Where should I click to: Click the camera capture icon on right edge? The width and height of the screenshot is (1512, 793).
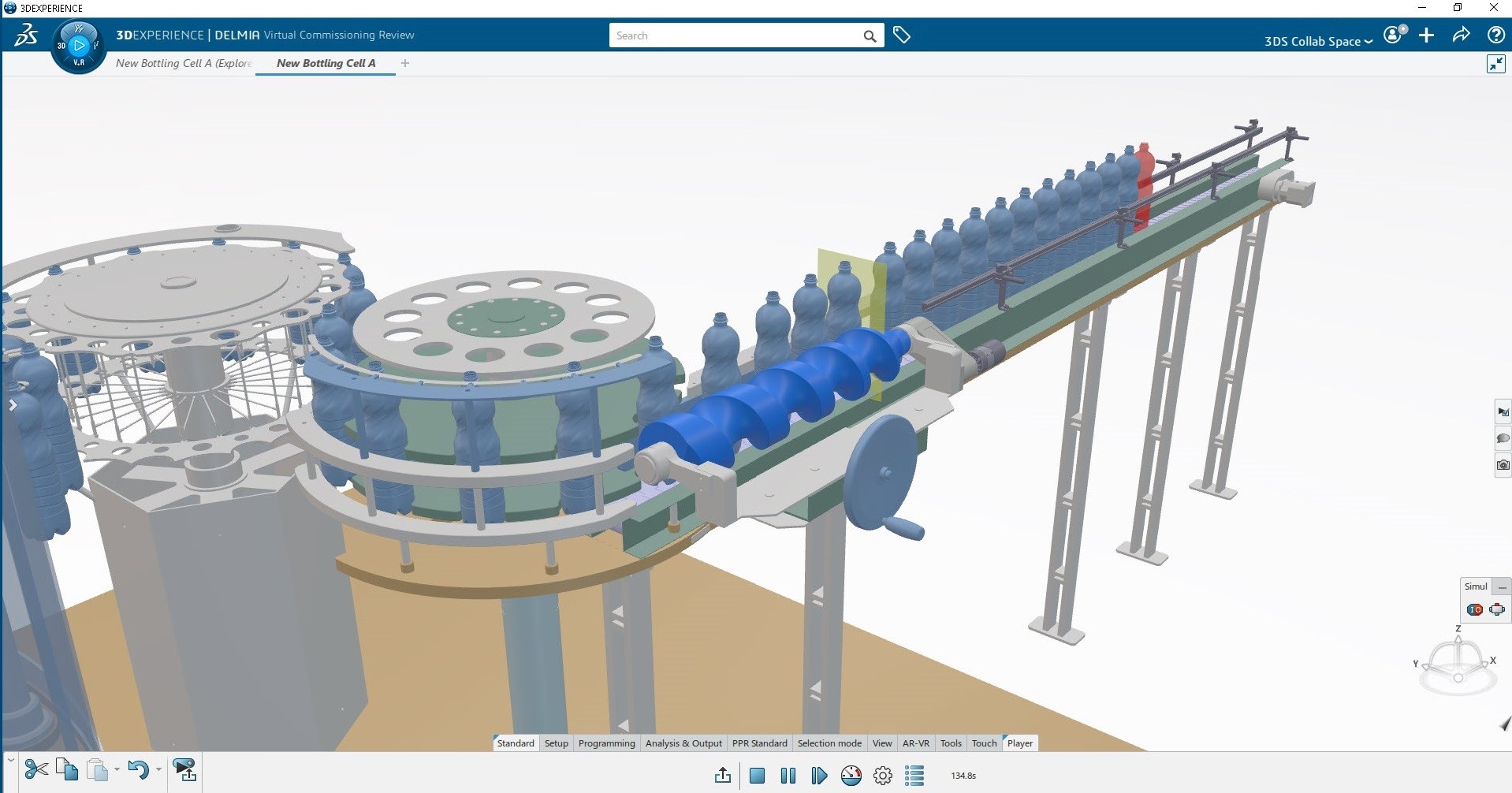(x=1503, y=465)
